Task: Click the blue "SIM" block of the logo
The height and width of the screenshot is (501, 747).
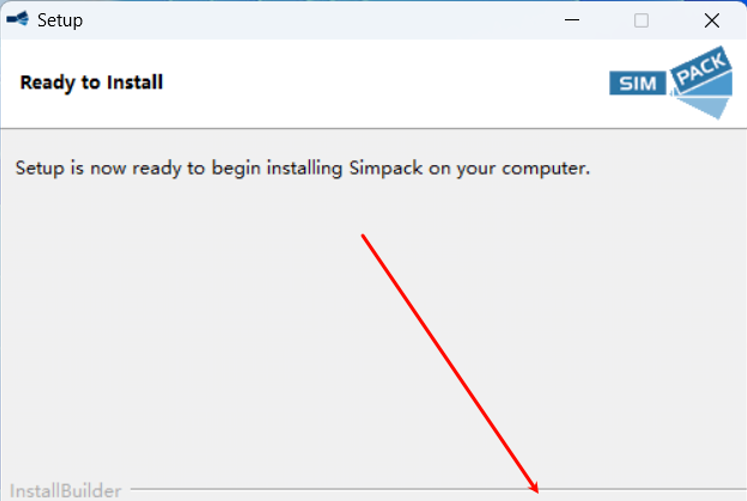Action: coord(636,84)
